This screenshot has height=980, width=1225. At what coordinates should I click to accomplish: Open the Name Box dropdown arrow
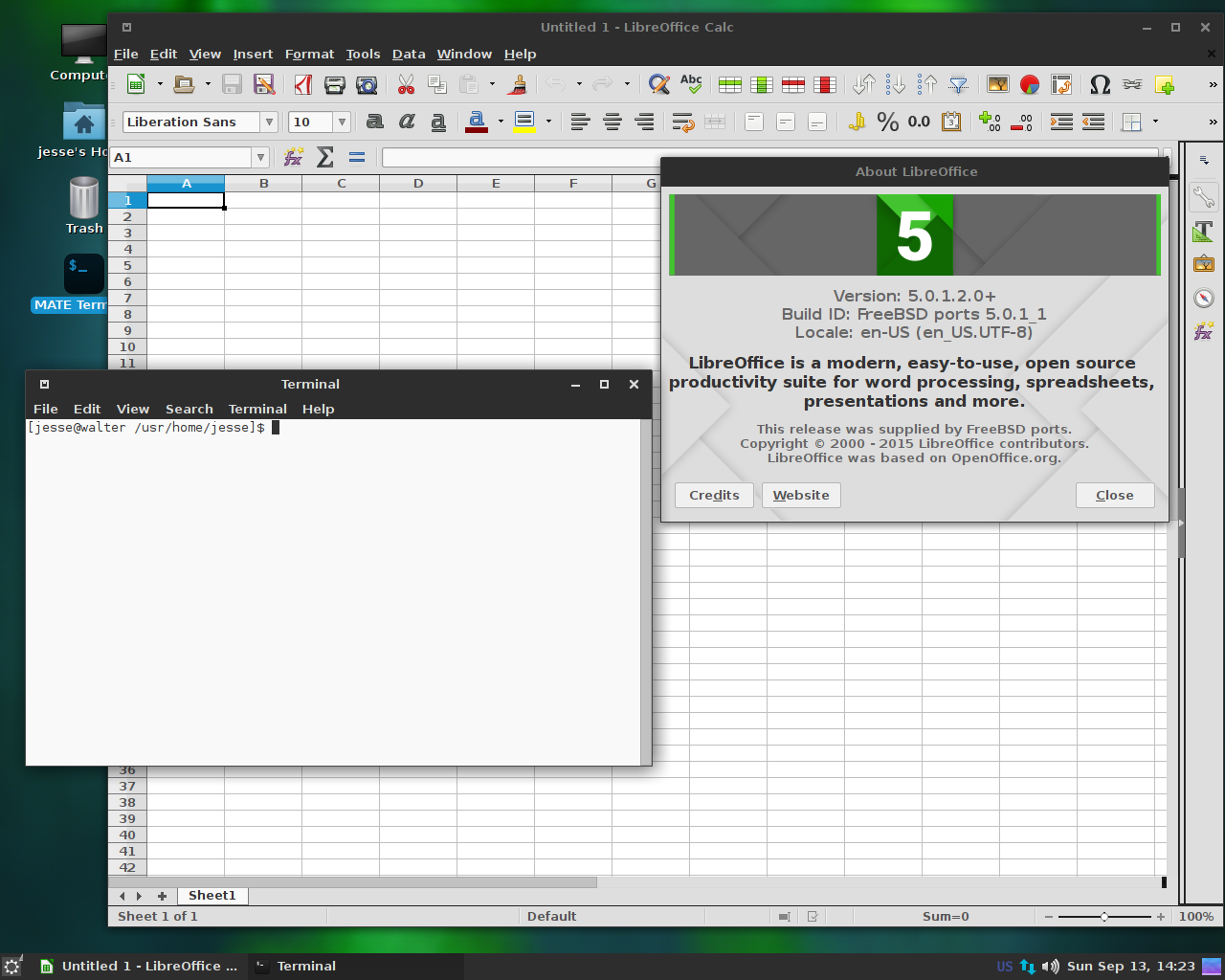point(260,157)
